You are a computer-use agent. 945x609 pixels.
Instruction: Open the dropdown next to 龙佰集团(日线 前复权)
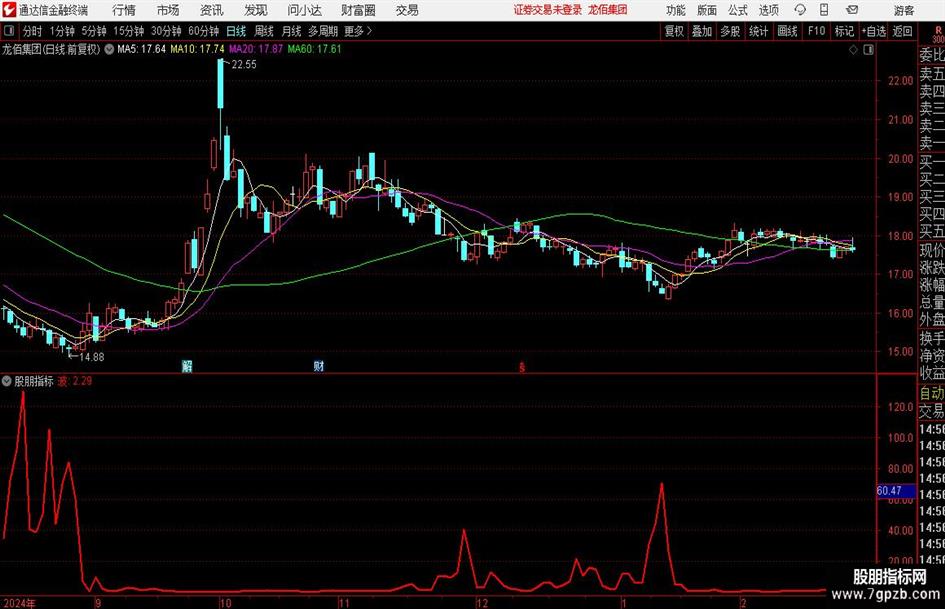[109, 49]
